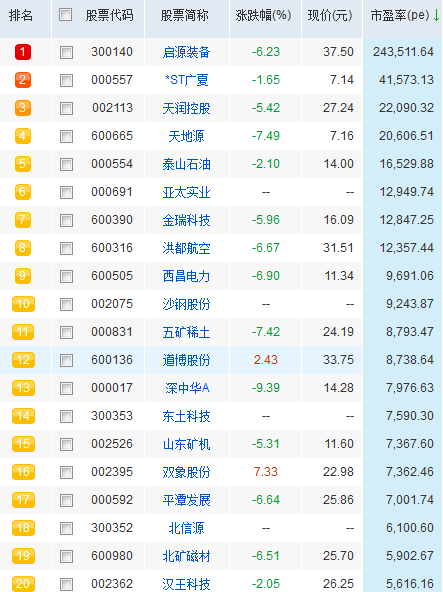The image size is (443, 592).
Task: Open stock link 道博股份
Action: point(186,360)
